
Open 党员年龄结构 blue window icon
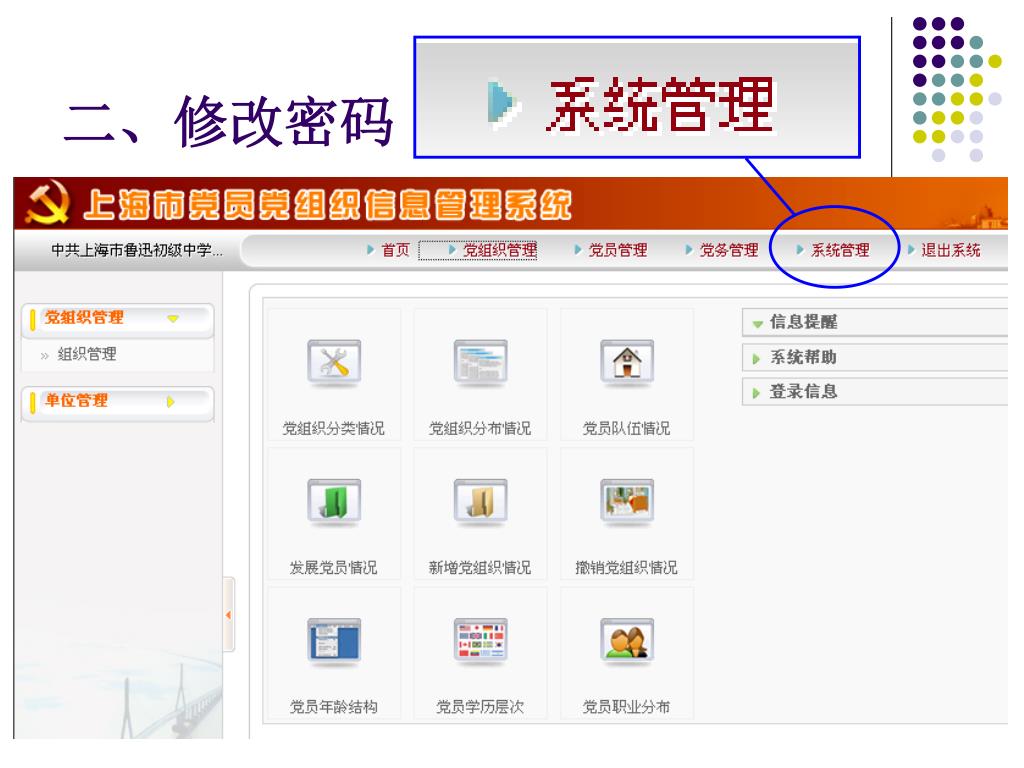334,641
